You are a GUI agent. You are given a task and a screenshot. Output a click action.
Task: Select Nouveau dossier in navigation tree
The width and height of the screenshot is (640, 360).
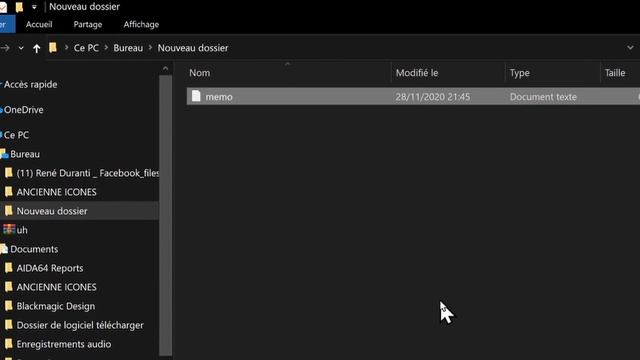(x=52, y=211)
